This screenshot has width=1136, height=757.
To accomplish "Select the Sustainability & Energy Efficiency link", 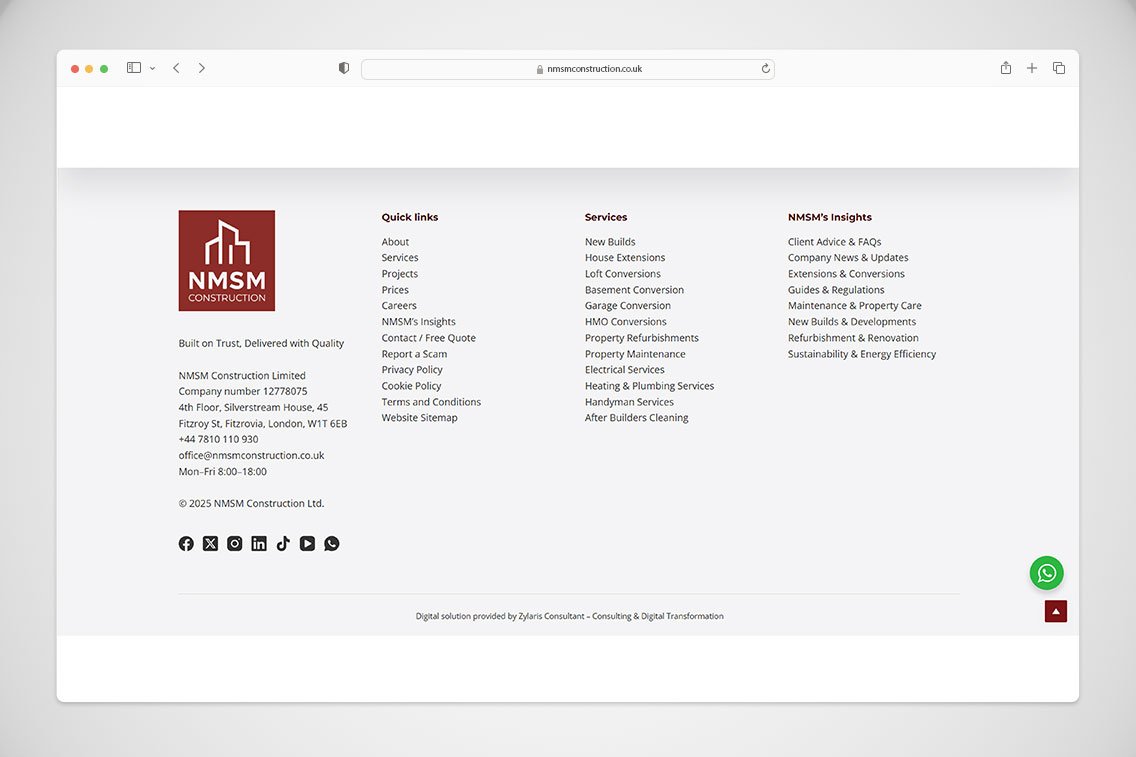I will 861,354.
